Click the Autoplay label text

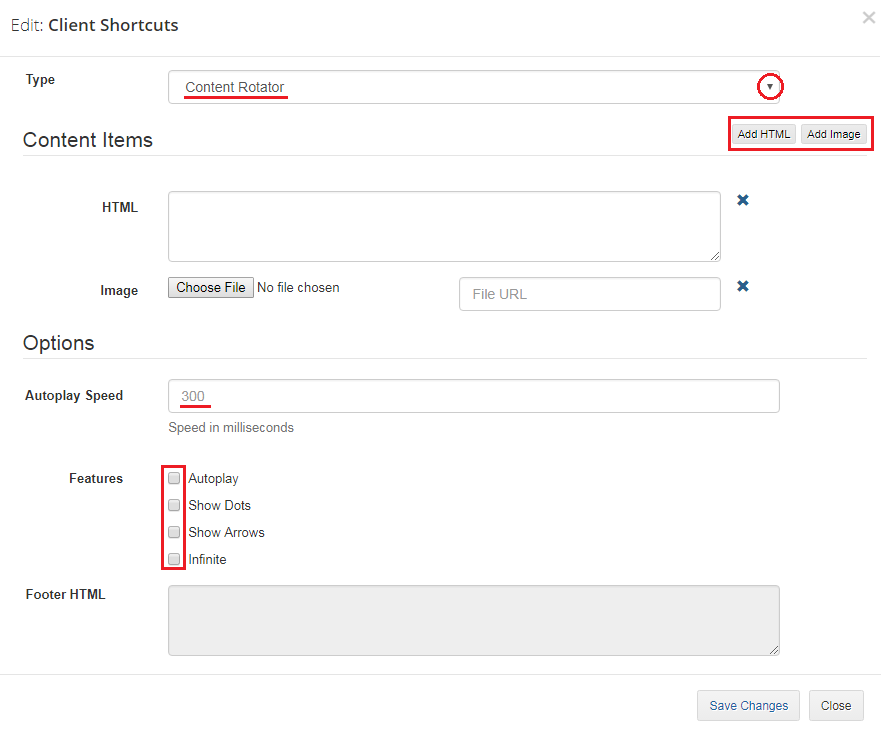tap(214, 479)
